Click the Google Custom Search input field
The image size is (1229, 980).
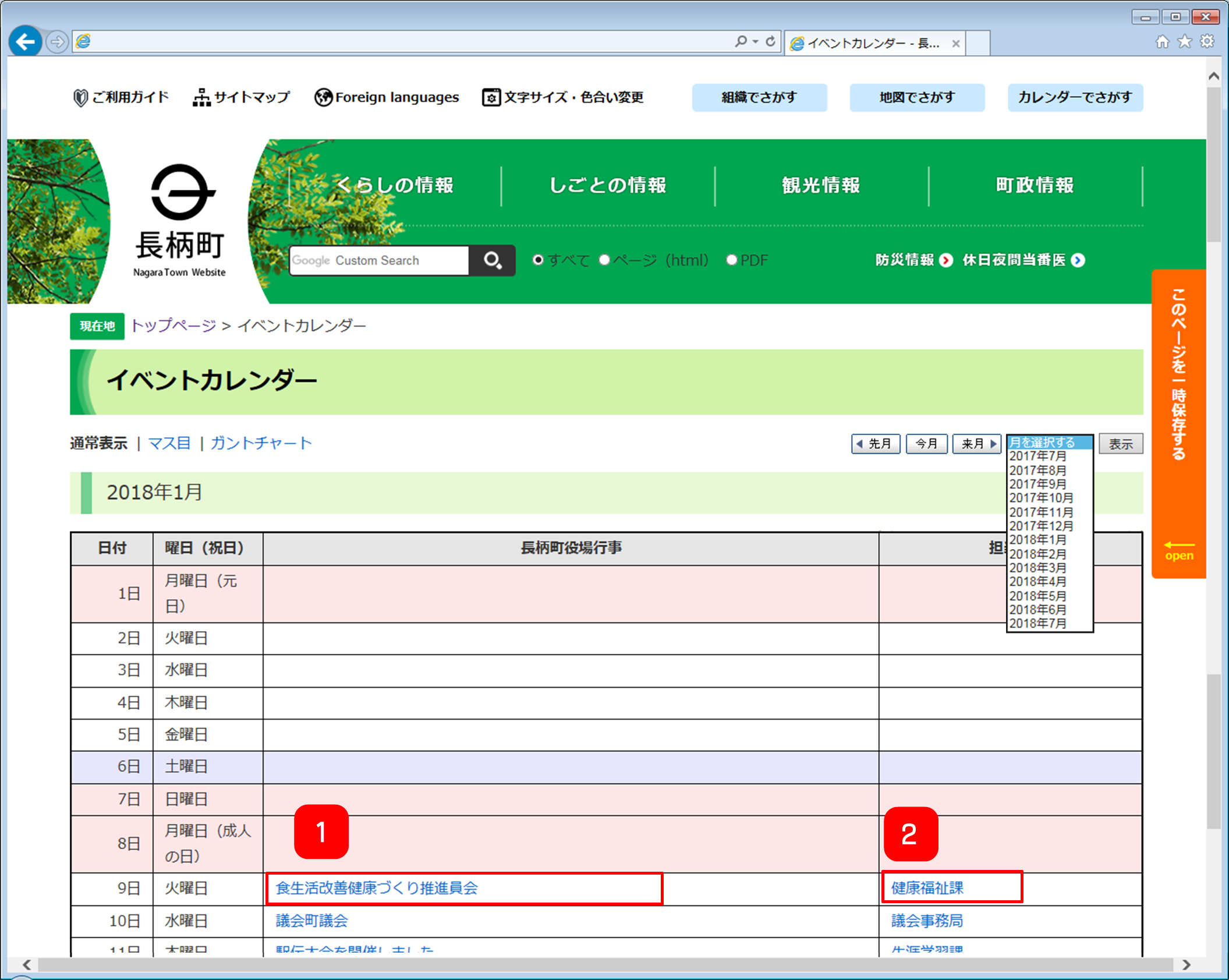(x=379, y=260)
